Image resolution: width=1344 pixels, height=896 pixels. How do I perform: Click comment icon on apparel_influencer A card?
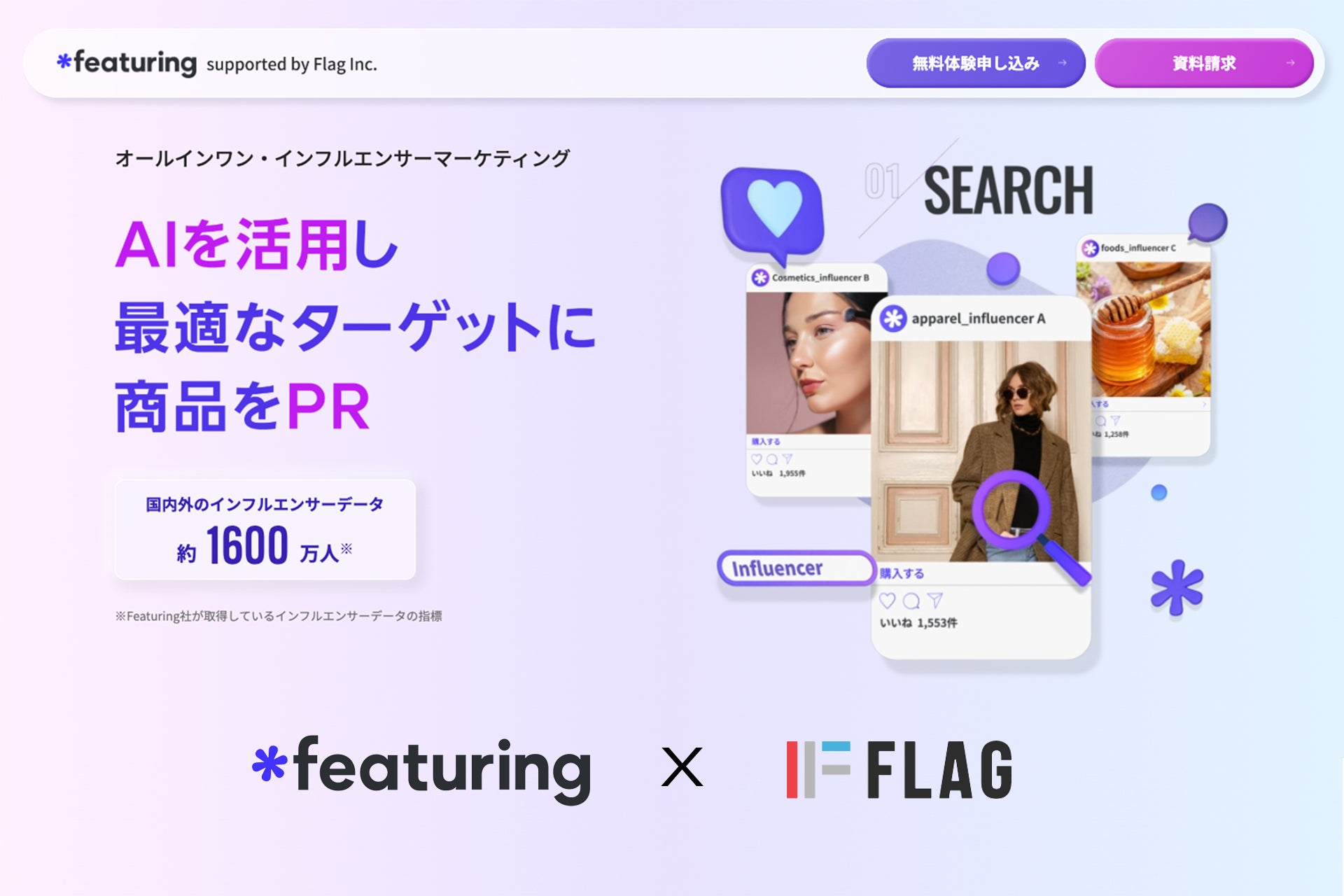tap(911, 601)
